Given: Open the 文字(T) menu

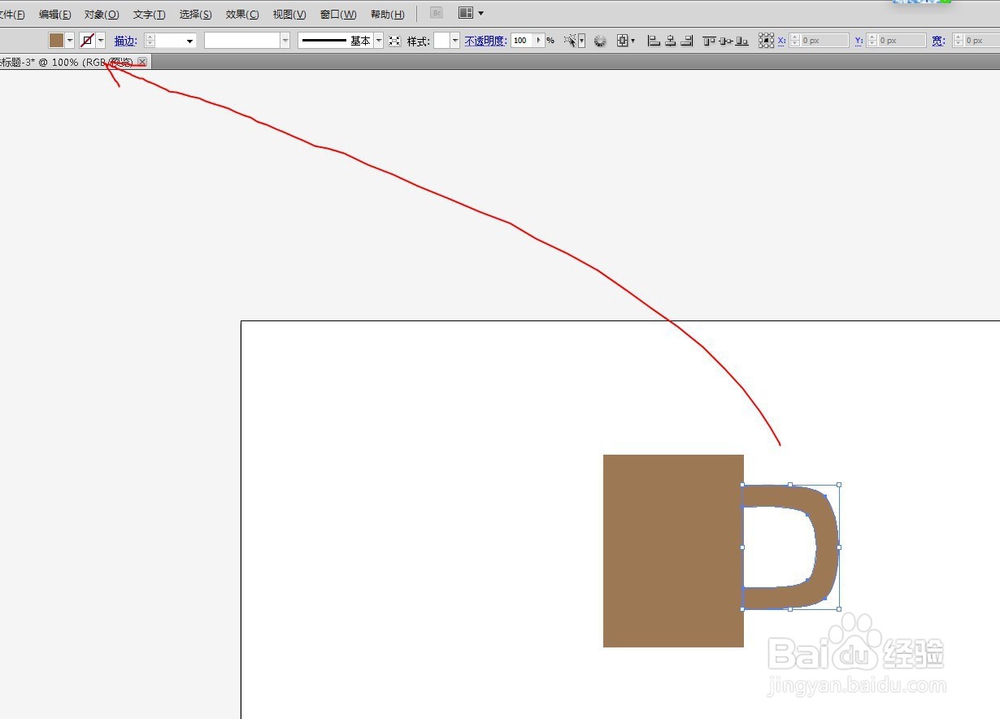Looking at the screenshot, I should pos(149,14).
